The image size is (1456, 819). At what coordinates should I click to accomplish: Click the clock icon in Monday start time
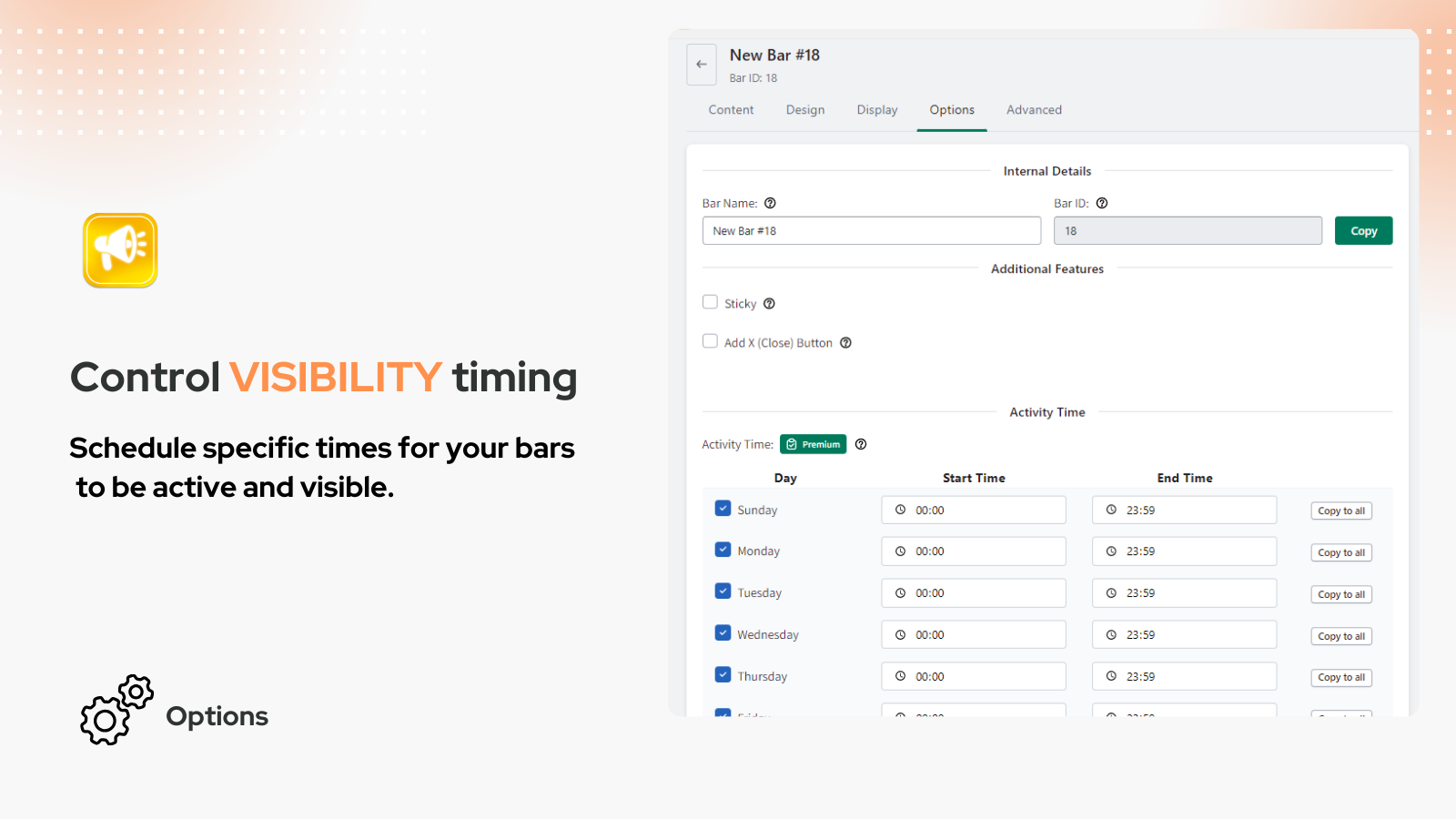coord(900,551)
